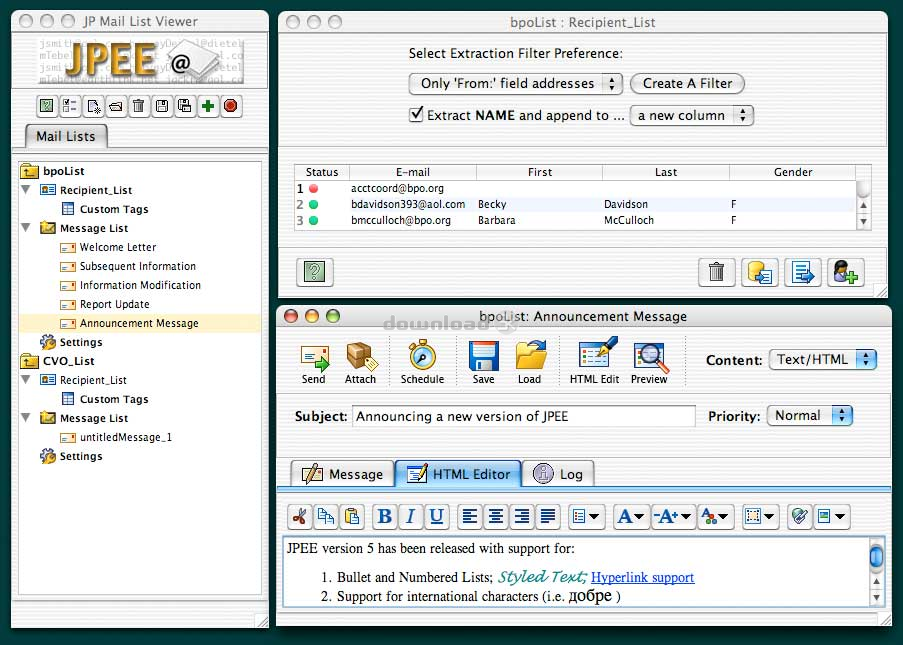Open the Content Text/HTML dropdown
This screenshot has width=903, height=645.
point(823,360)
